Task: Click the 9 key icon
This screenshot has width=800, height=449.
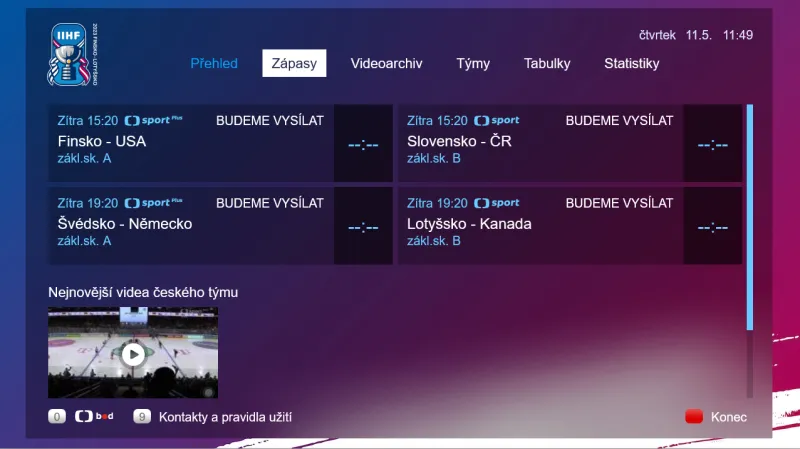Action: (142, 417)
